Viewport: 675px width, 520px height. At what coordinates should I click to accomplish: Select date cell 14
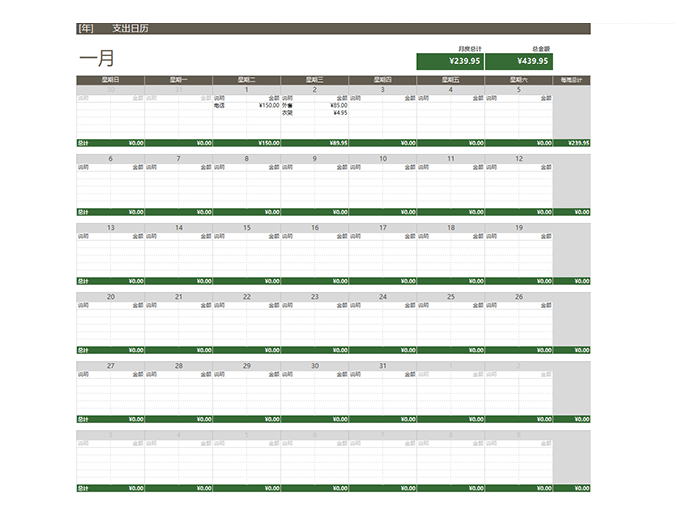pos(179,228)
